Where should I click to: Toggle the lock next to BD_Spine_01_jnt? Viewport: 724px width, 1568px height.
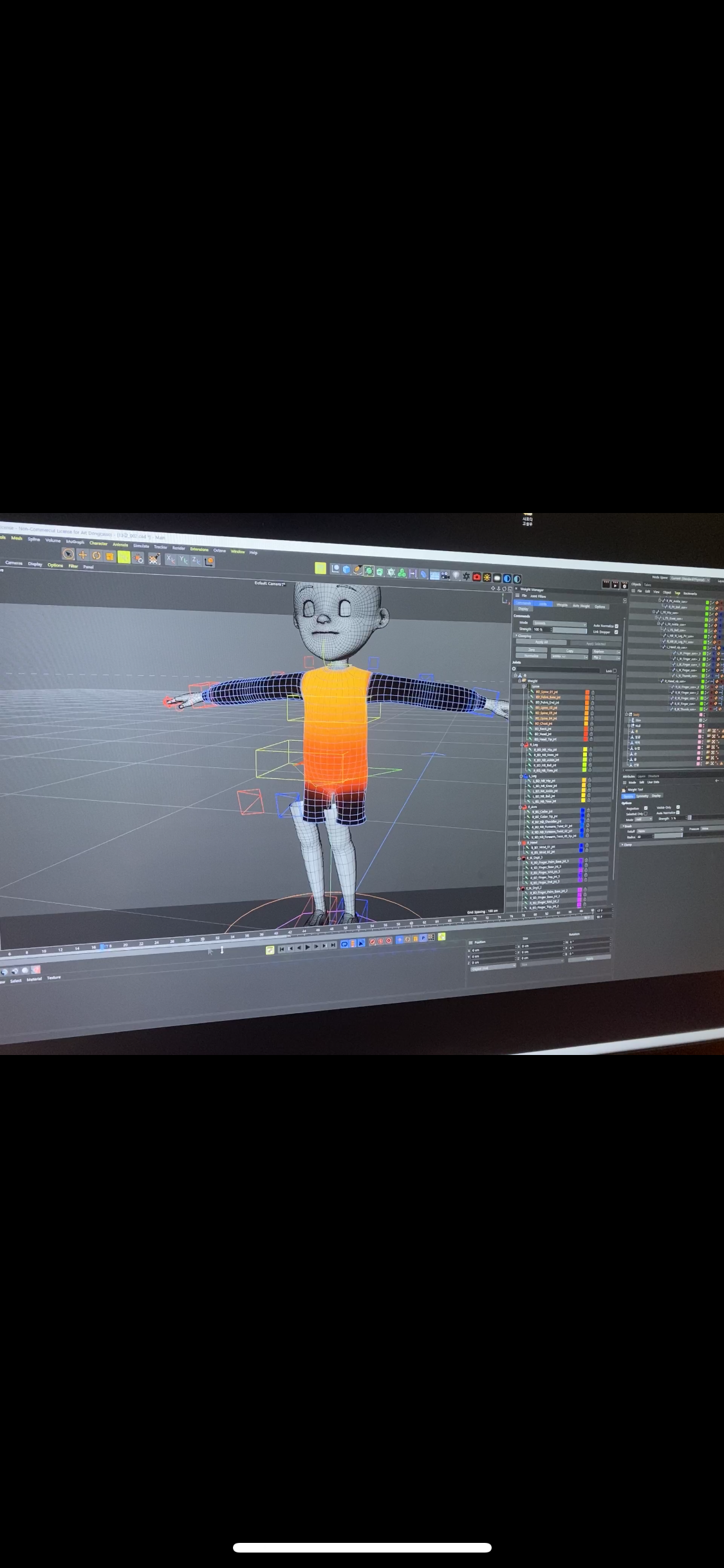pyautogui.click(x=592, y=692)
